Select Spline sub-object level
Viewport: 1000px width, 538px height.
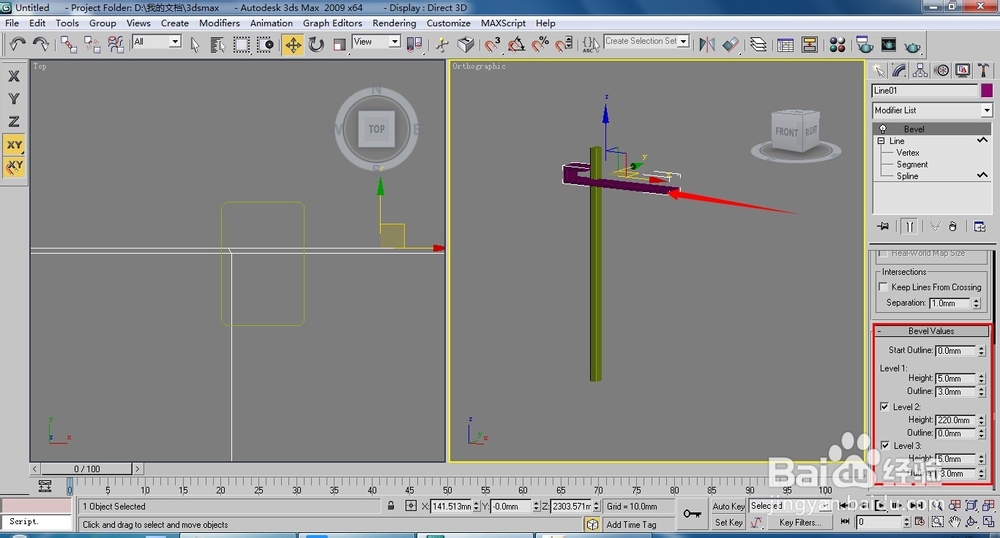(x=907, y=176)
